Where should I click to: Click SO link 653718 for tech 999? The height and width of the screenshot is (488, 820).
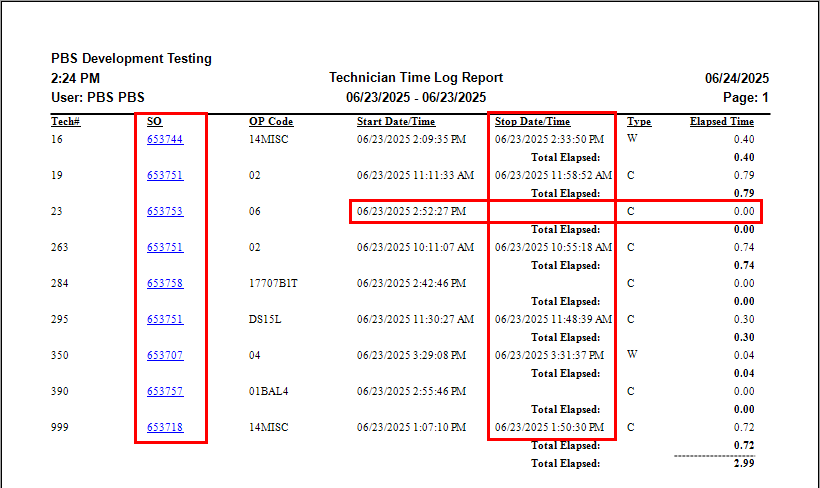pos(165,427)
